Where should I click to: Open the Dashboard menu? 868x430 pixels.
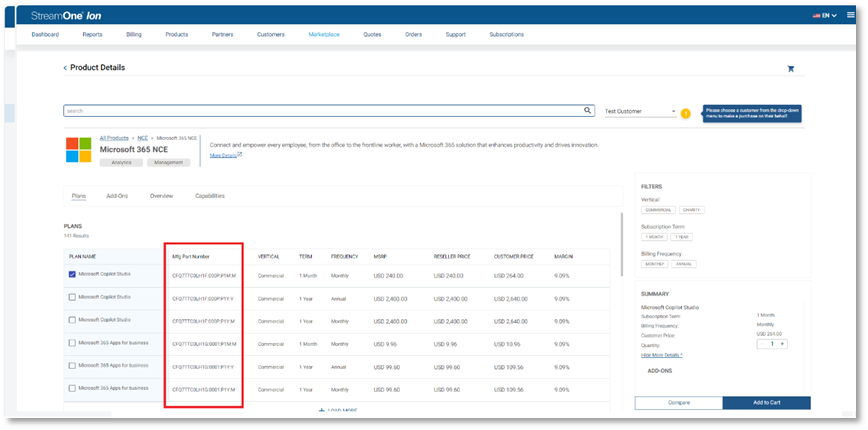[45, 34]
